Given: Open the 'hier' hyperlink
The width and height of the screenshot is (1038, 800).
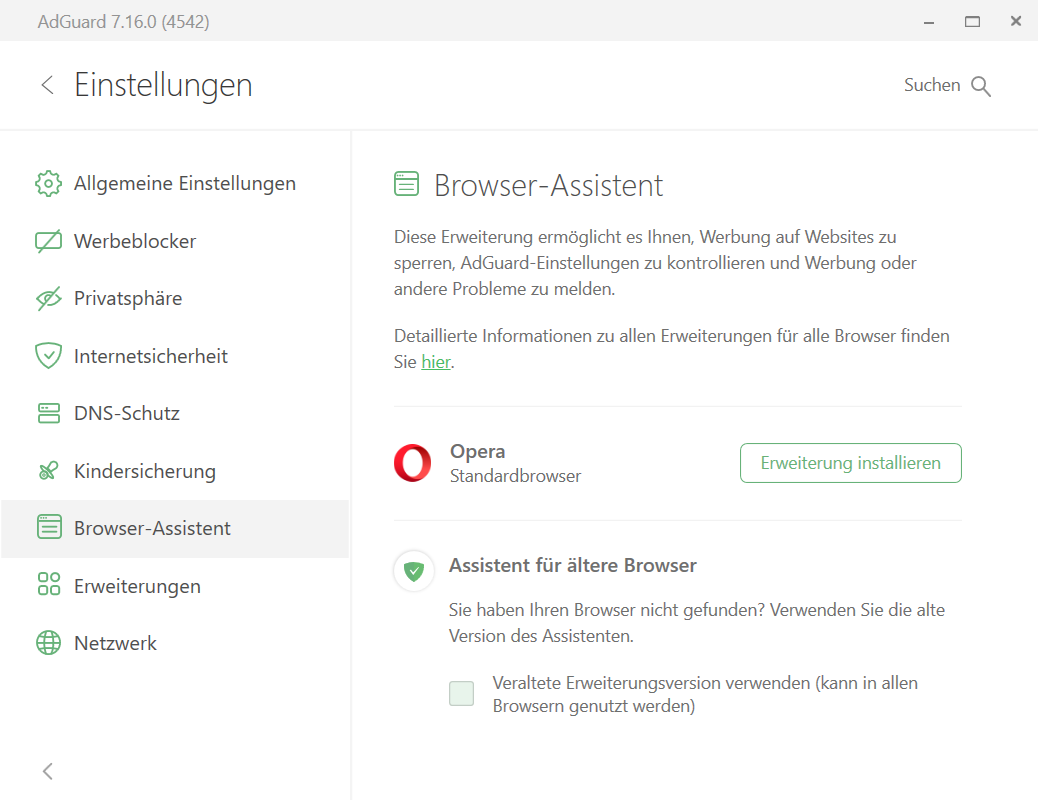Looking at the screenshot, I should coord(436,362).
